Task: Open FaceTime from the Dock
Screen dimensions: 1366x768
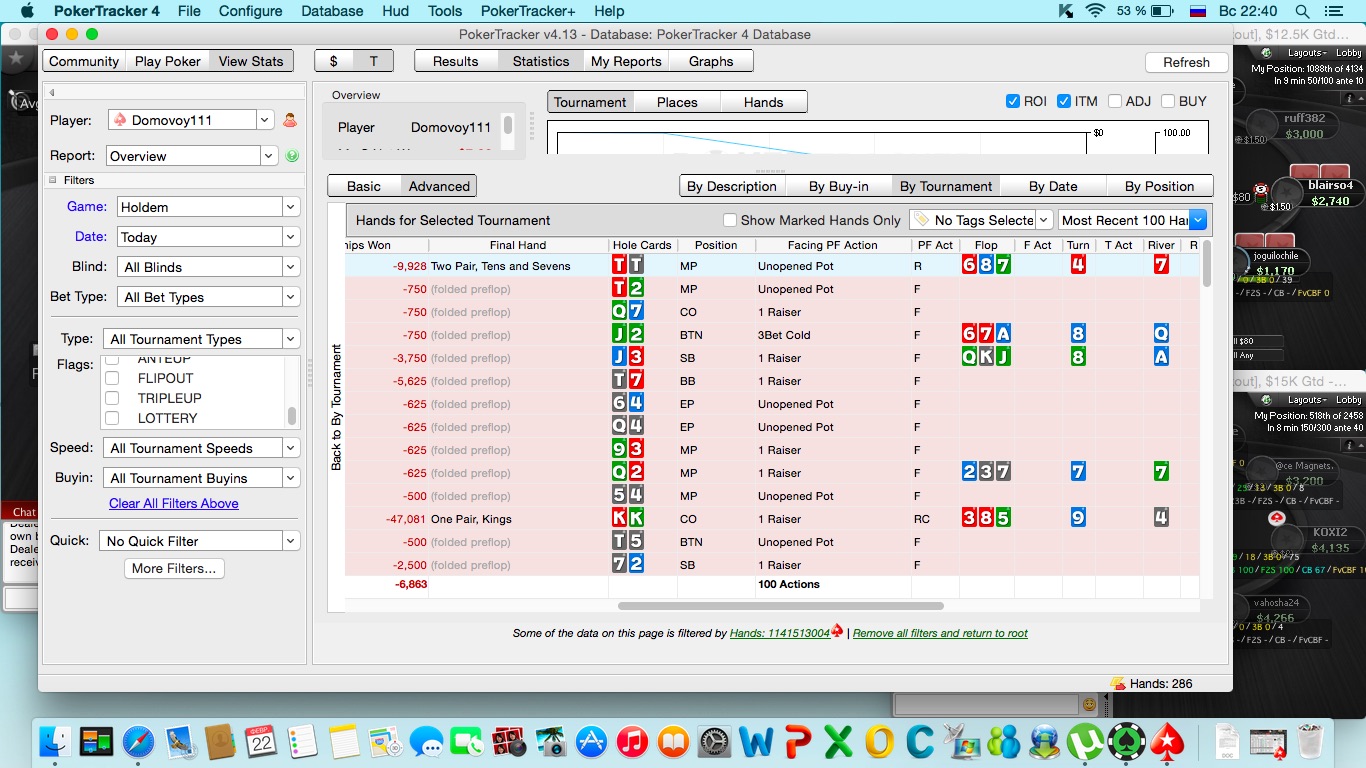Action: (466, 742)
